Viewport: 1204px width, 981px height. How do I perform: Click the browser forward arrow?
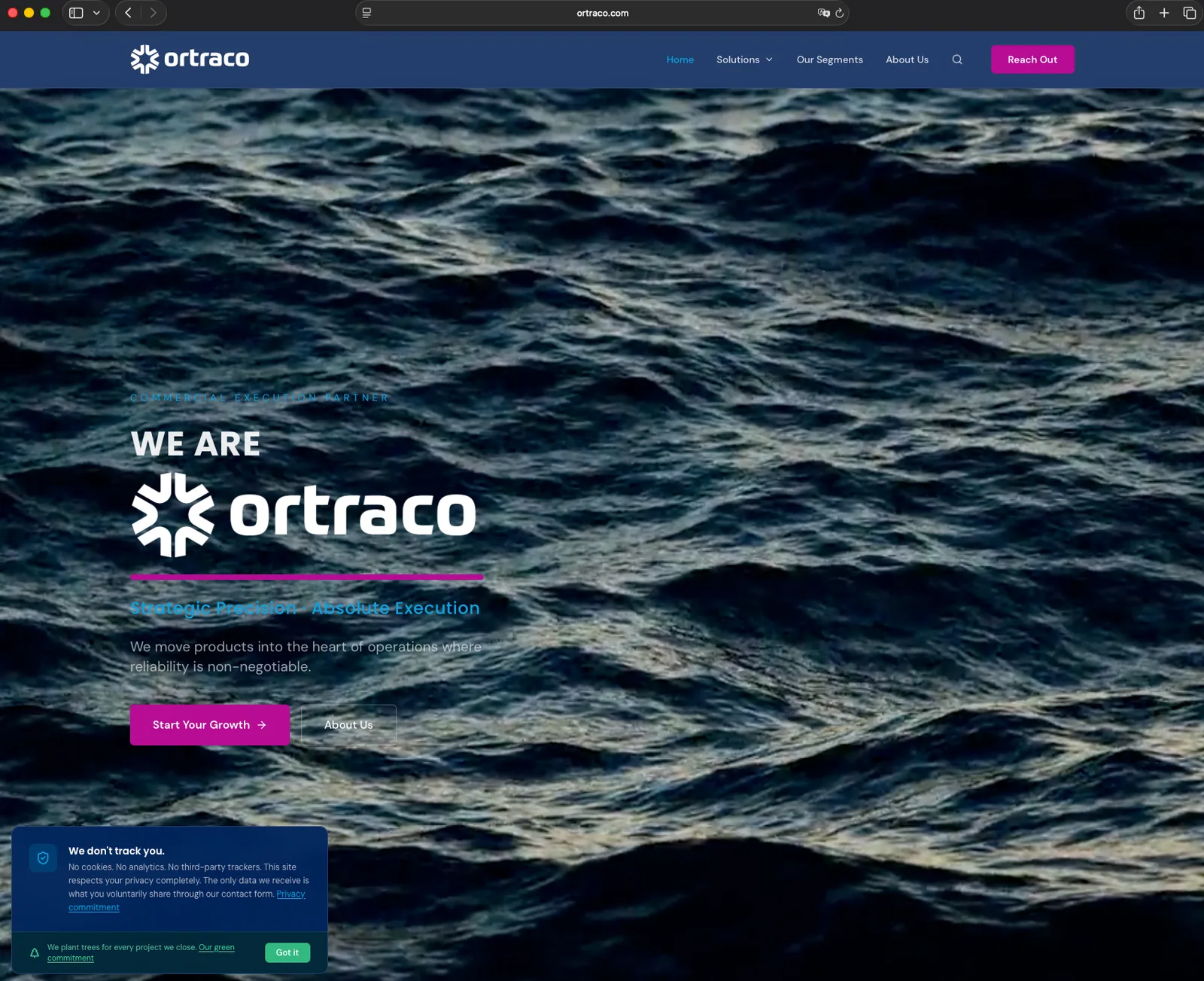click(154, 13)
